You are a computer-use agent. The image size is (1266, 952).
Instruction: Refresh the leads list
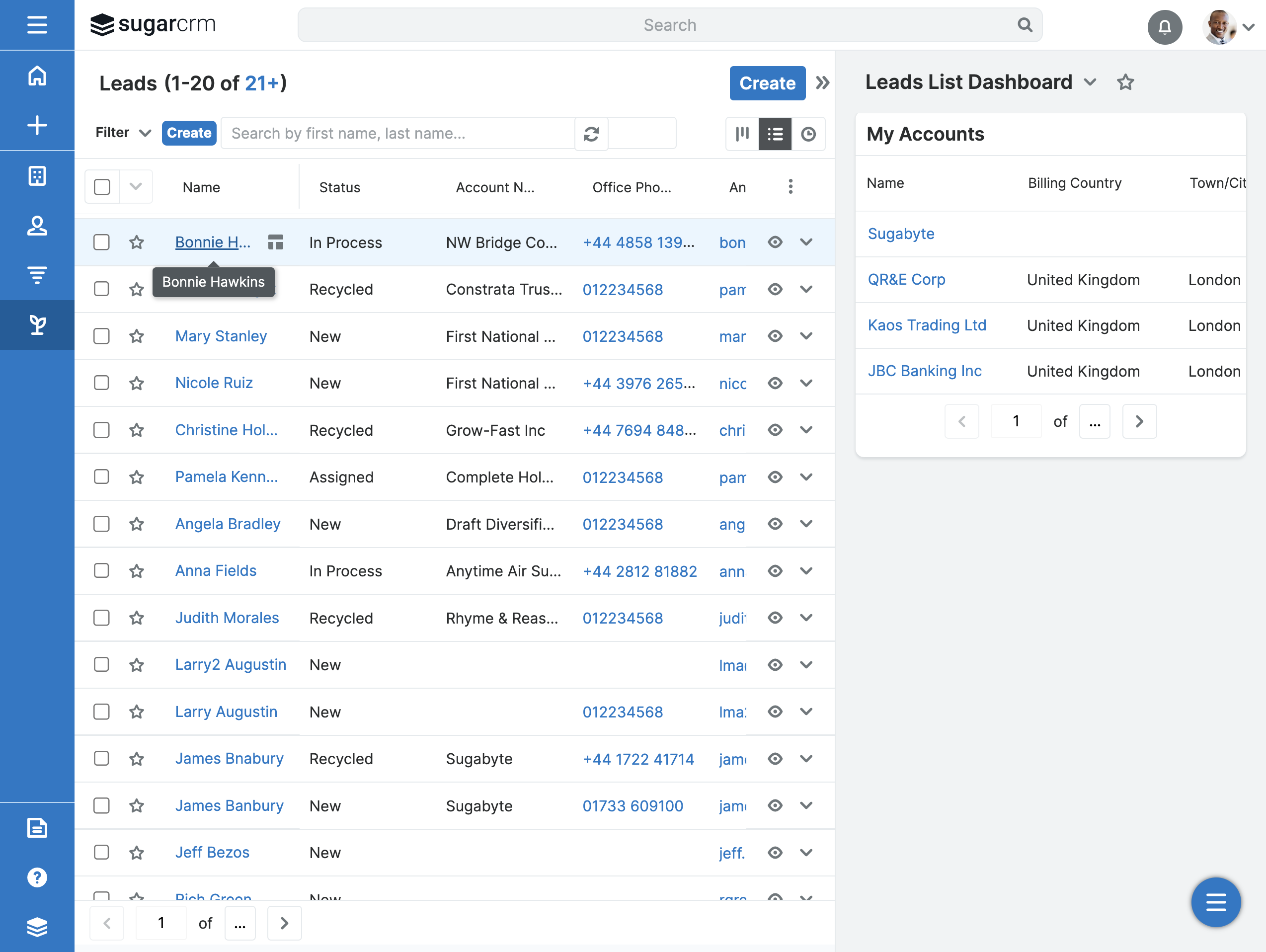pos(591,134)
